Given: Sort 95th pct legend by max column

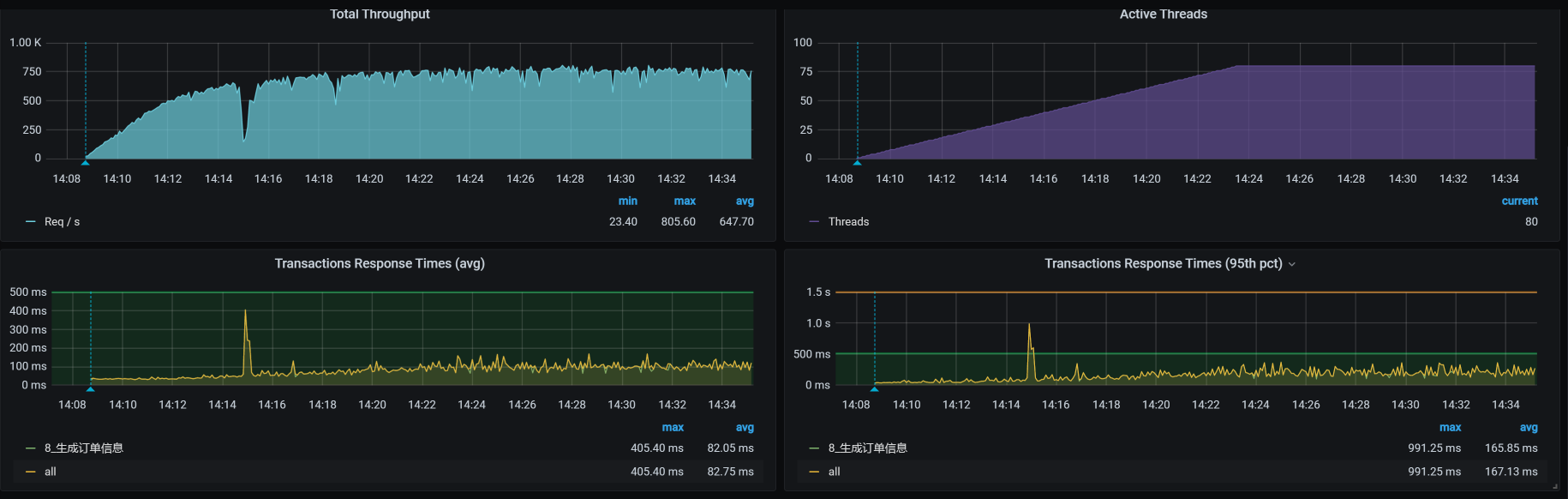Looking at the screenshot, I should (x=1450, y=428).
